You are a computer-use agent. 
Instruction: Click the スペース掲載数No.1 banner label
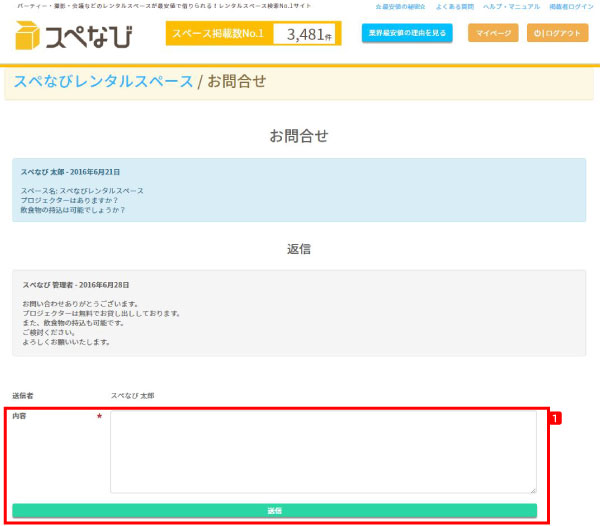[218, 34]
